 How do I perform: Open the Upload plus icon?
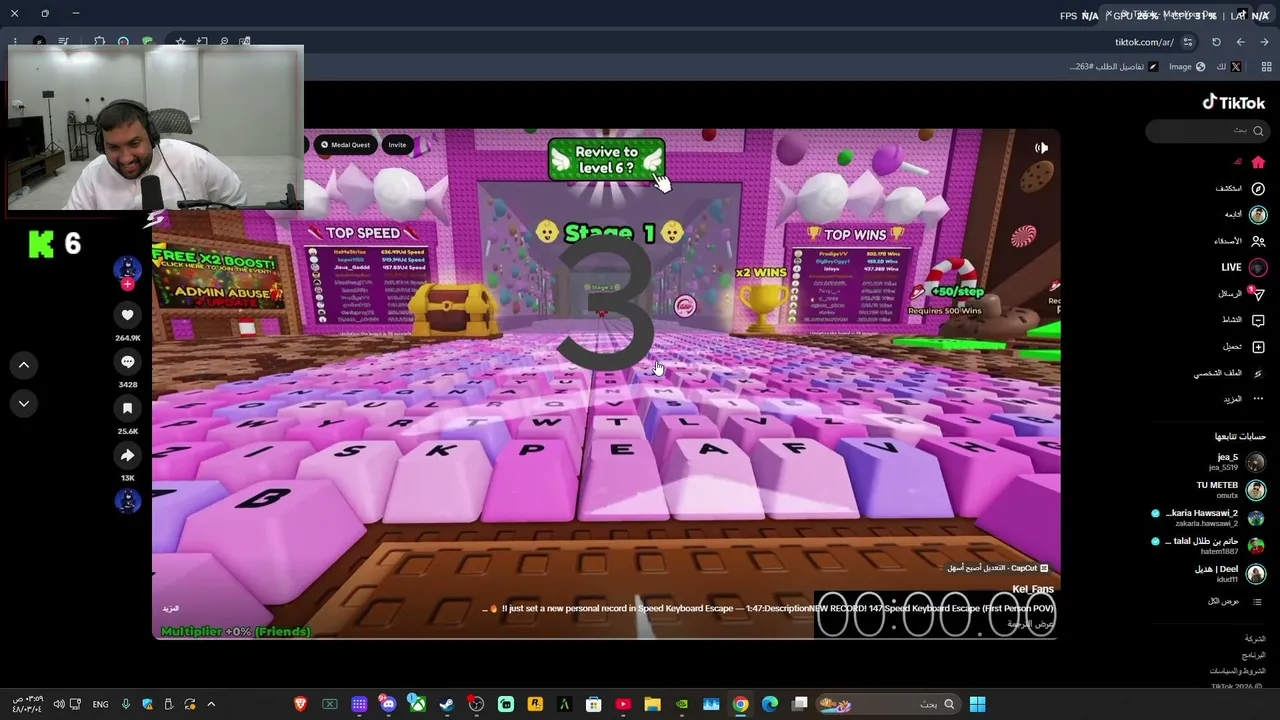point(1258,347)
